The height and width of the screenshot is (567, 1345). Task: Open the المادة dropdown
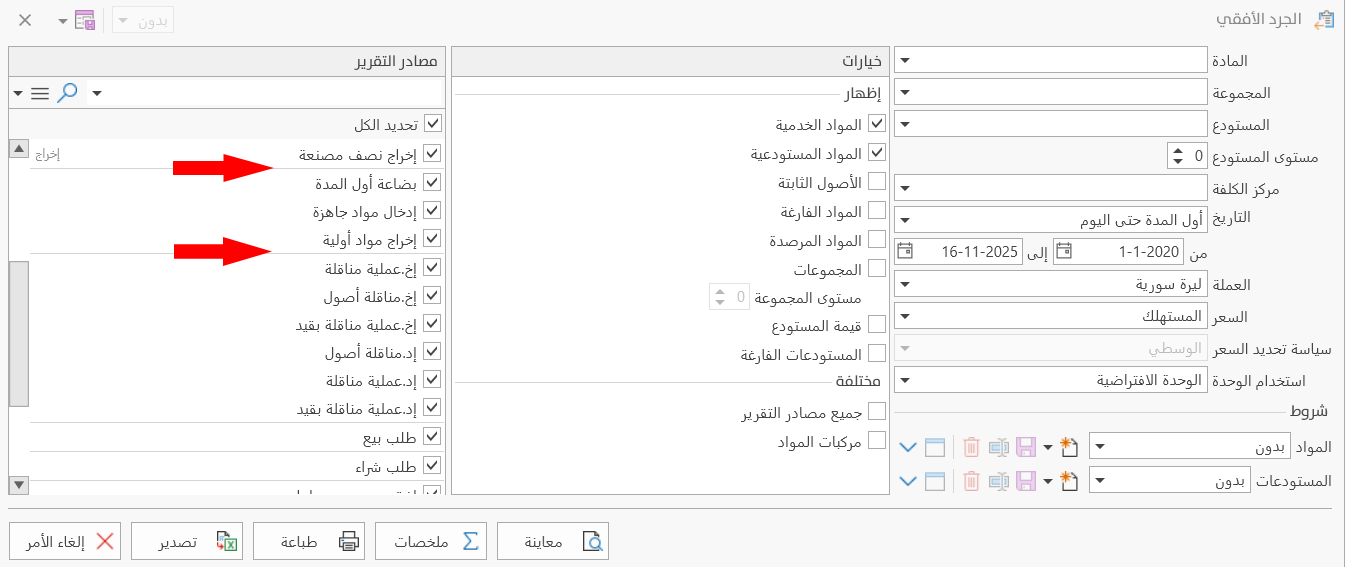(904, 60)
